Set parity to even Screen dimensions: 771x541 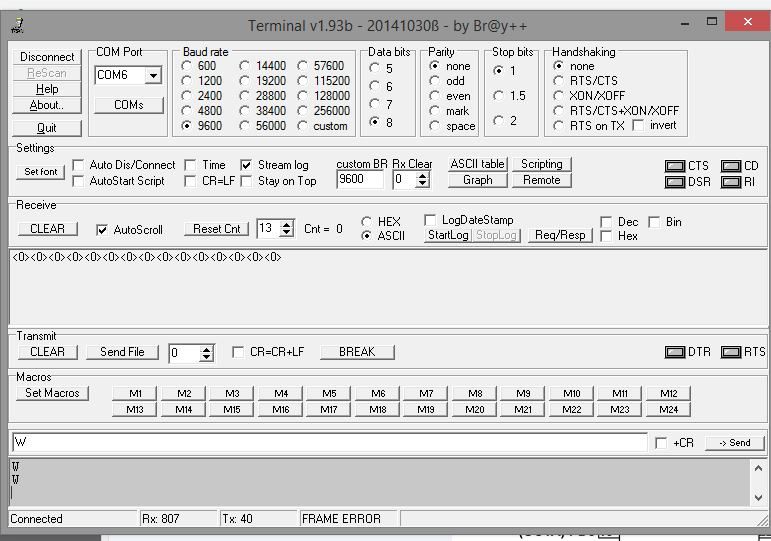[x=434, y=96]
